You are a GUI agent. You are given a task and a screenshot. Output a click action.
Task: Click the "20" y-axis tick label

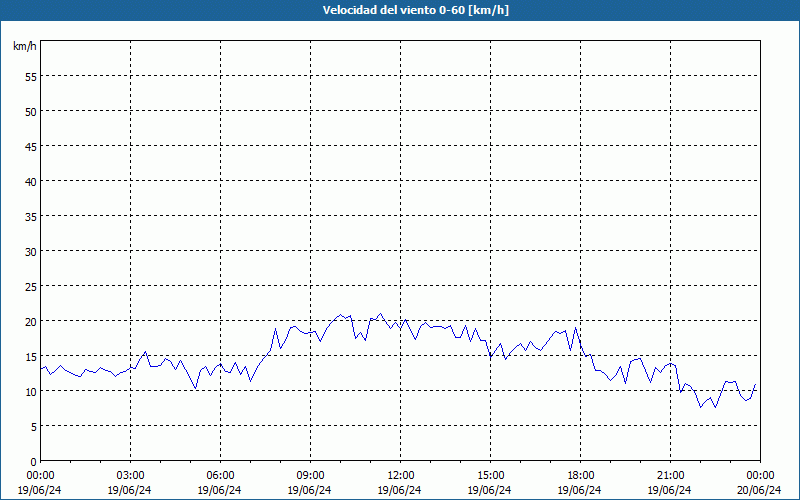coord(31,321)
